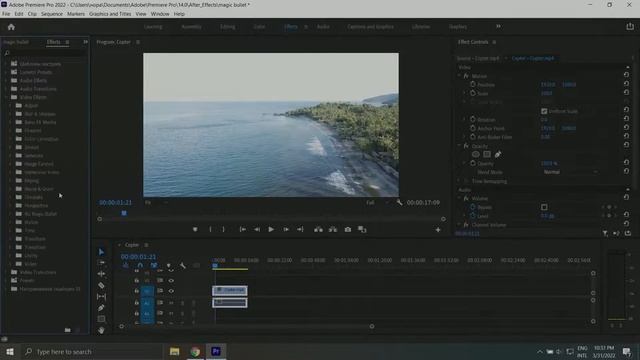This screenshot has height=360, width=640.
Task: Click the Home icon
Action: (11, 27)
